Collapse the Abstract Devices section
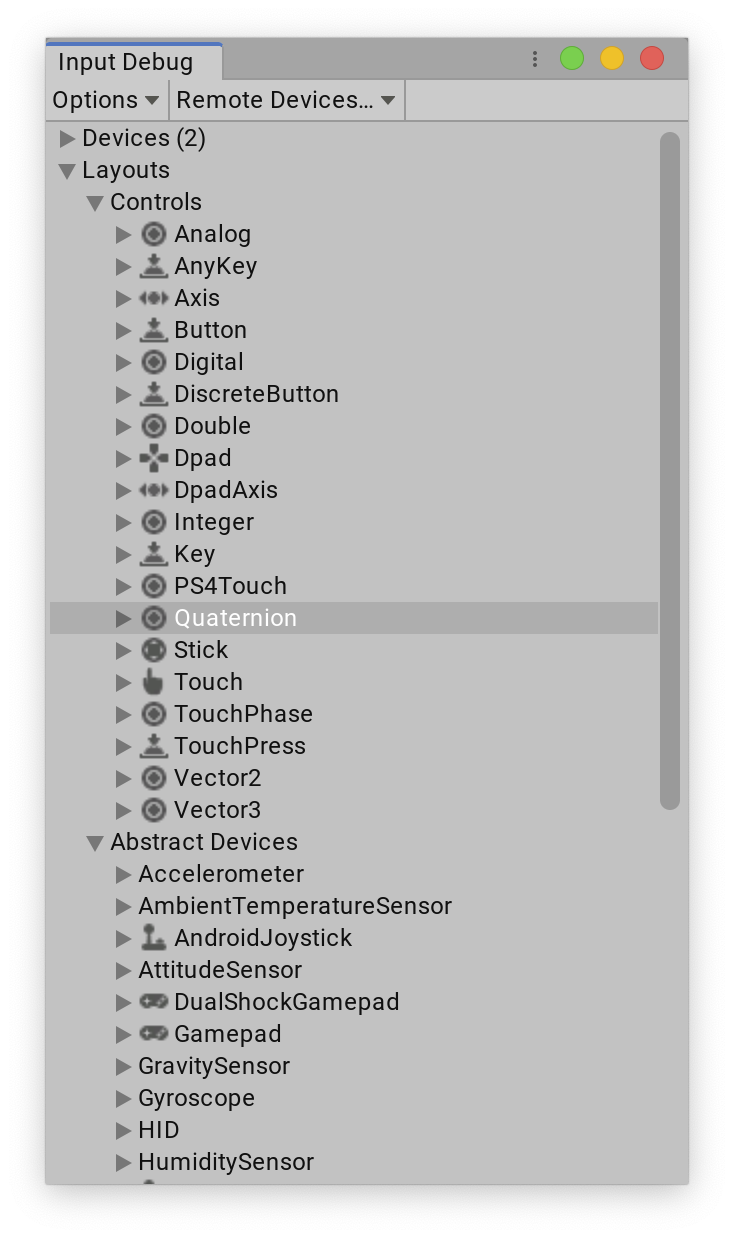734x1238 pixels. coord(96,842)
